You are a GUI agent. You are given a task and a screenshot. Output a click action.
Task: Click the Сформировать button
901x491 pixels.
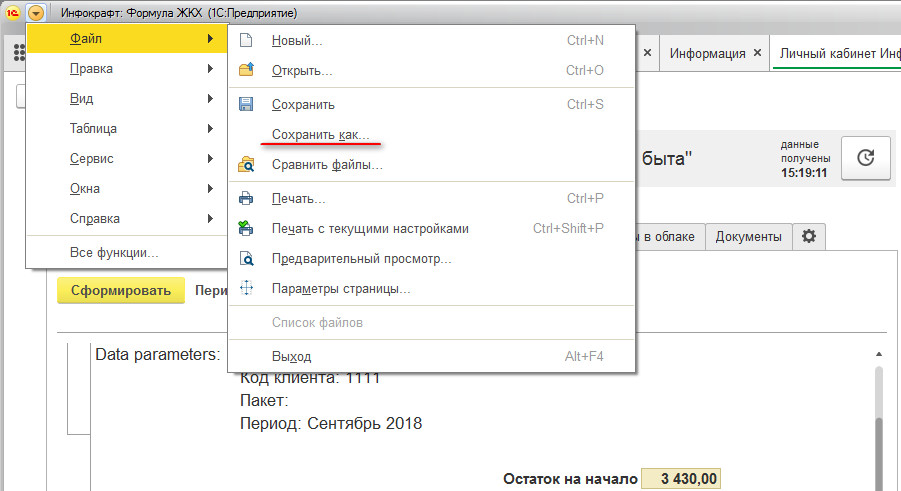pyautogui.click(x=121, y=290)
